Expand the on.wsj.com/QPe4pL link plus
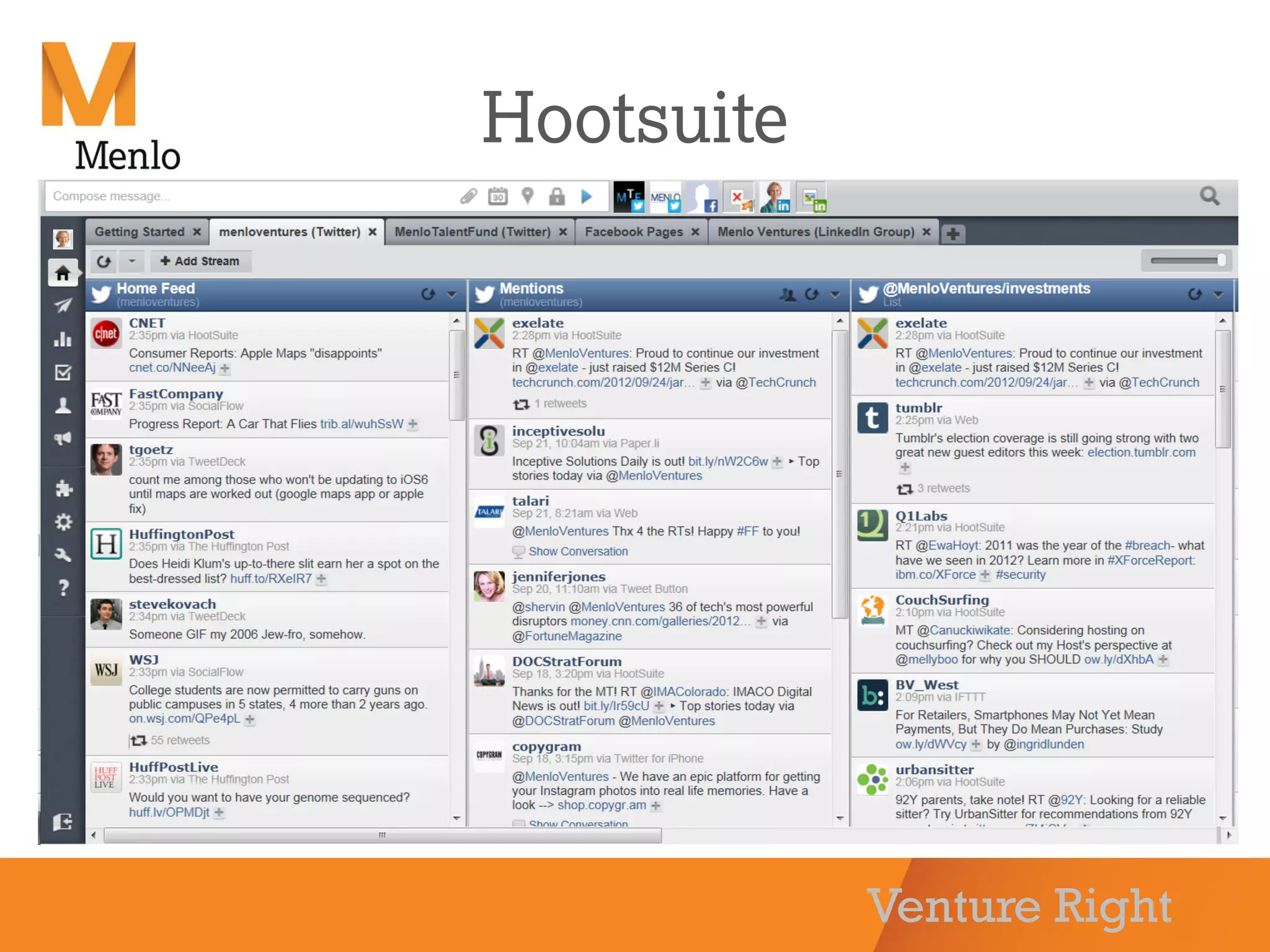The height and width of the screenshot is (952, 1270). pyautogui.click(x=249, y=720)
